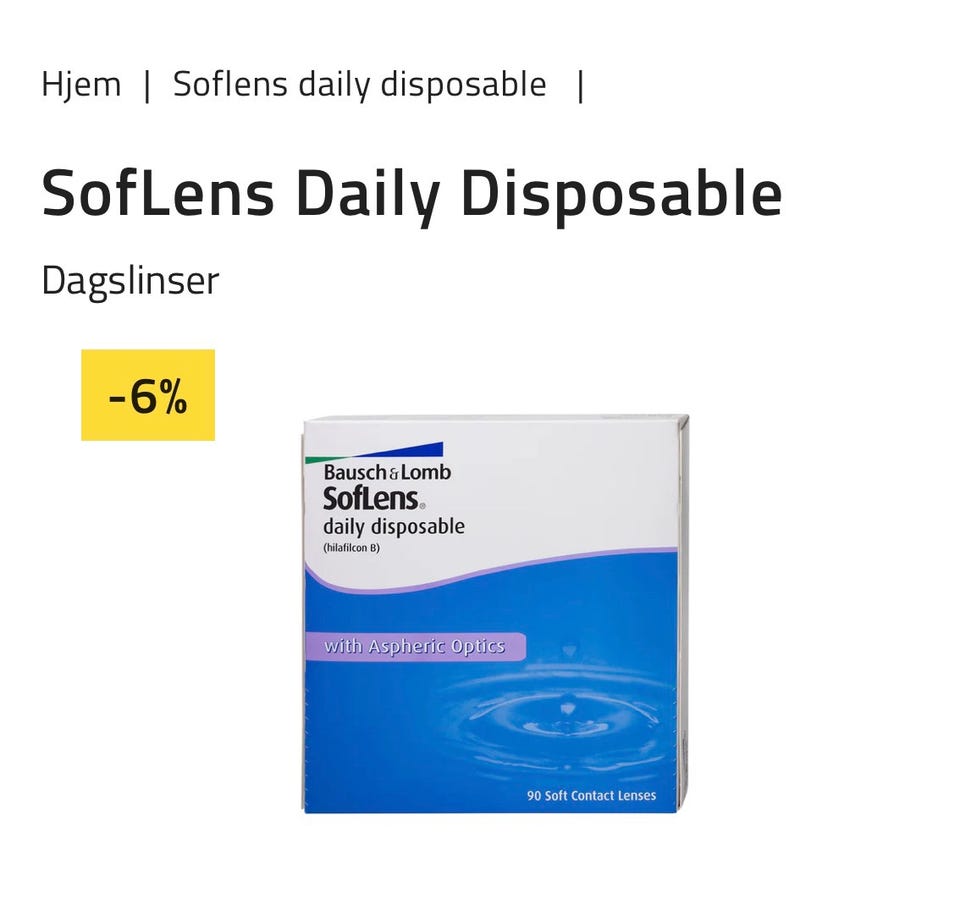Viewport: 960px width, 902px height.
Task: Click the 'with Aspheric Optics' purple banner
Action: (415, 647)
